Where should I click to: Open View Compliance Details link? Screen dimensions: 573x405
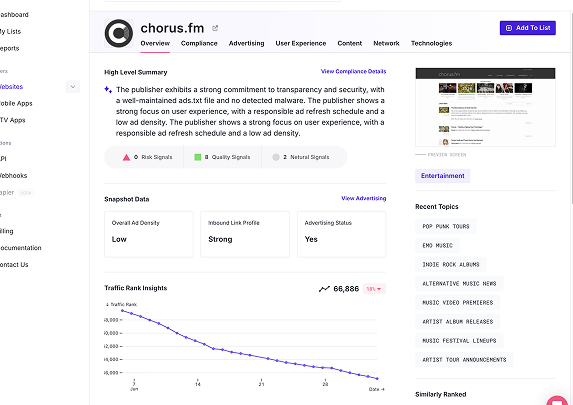click(x=353, y=71)
